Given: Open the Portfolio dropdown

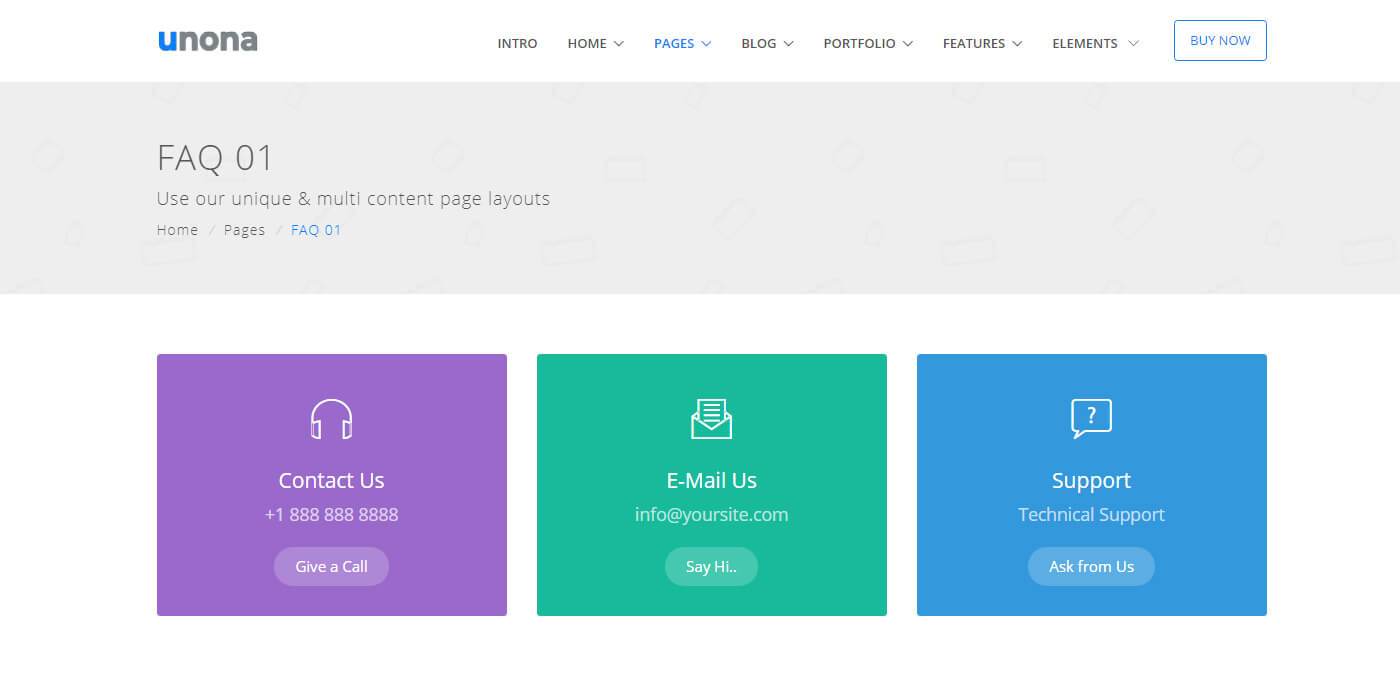Looking at the screenshot, I should 867,44.
